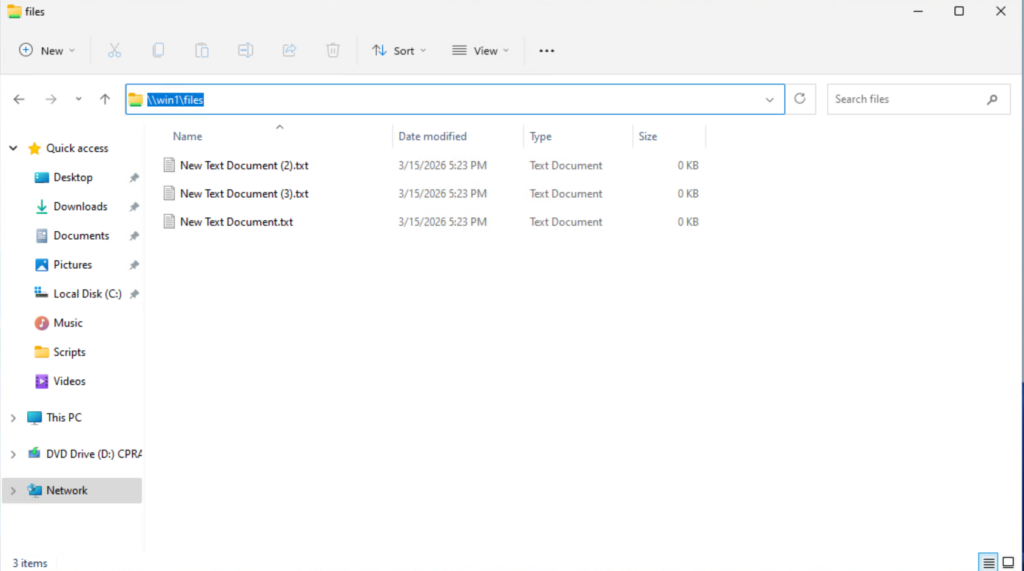Screen dimensions: 1024x571
Task: Go back with the Back arrow
Action: [19, 99]
